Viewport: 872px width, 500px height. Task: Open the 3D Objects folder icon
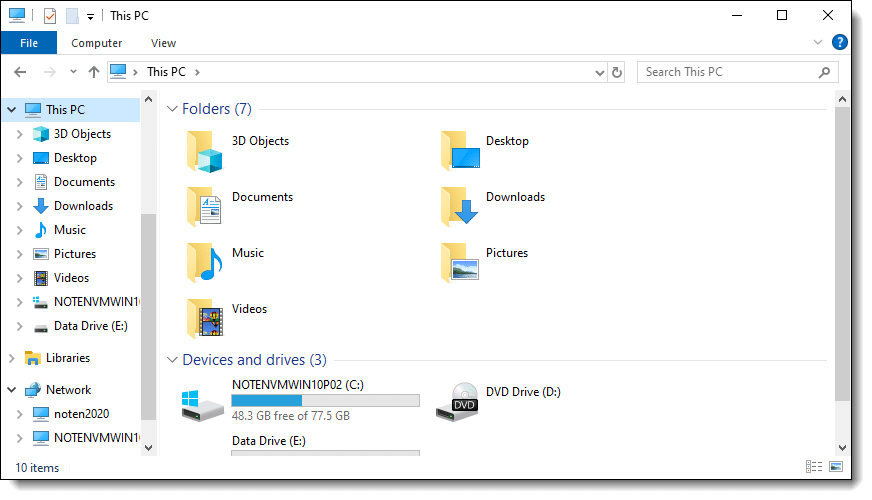click(x=205, y=152)
